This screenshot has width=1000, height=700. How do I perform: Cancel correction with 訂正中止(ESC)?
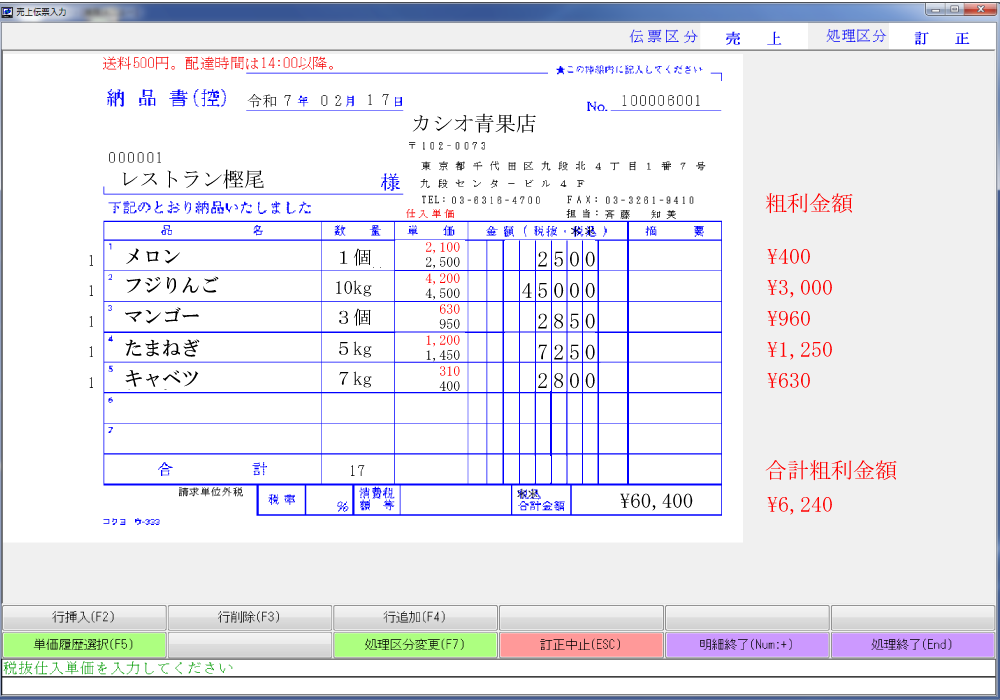(580, 644)
